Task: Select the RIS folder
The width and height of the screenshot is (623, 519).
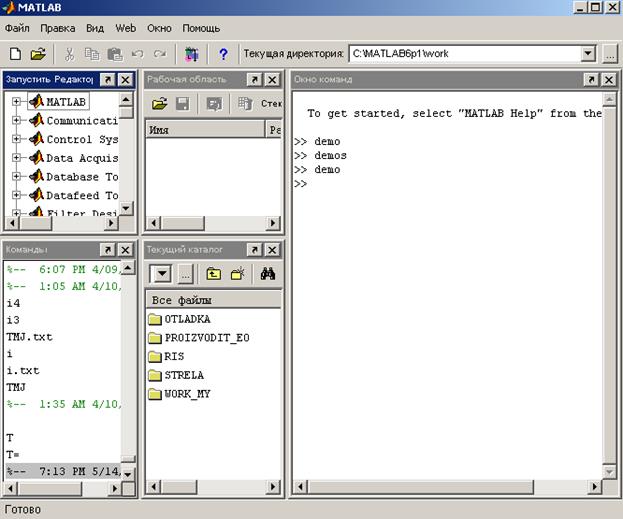Action: (x=166, y=356)
